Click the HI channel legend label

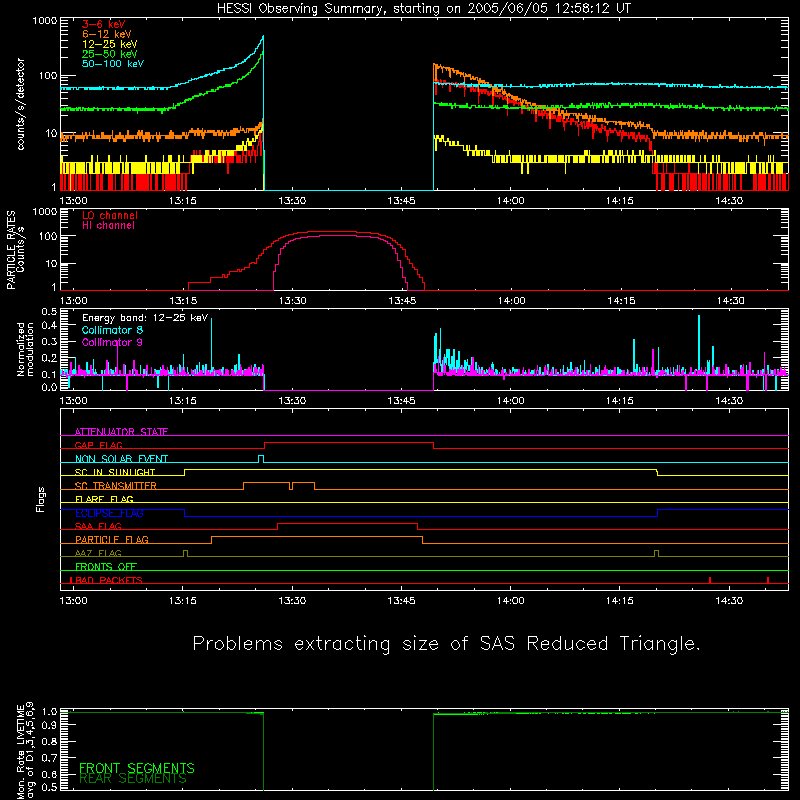109,226
